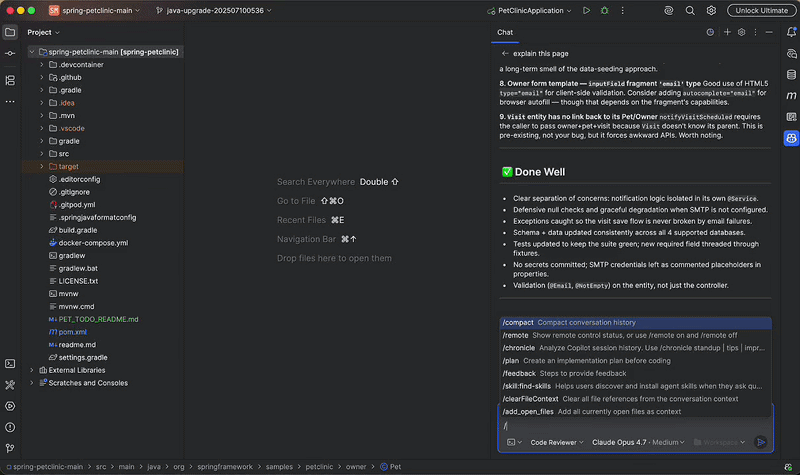Show more tool windows ellipsis
Image resolution: width=800 pixels, height=475 pixels.
click(x=10, y=102)
